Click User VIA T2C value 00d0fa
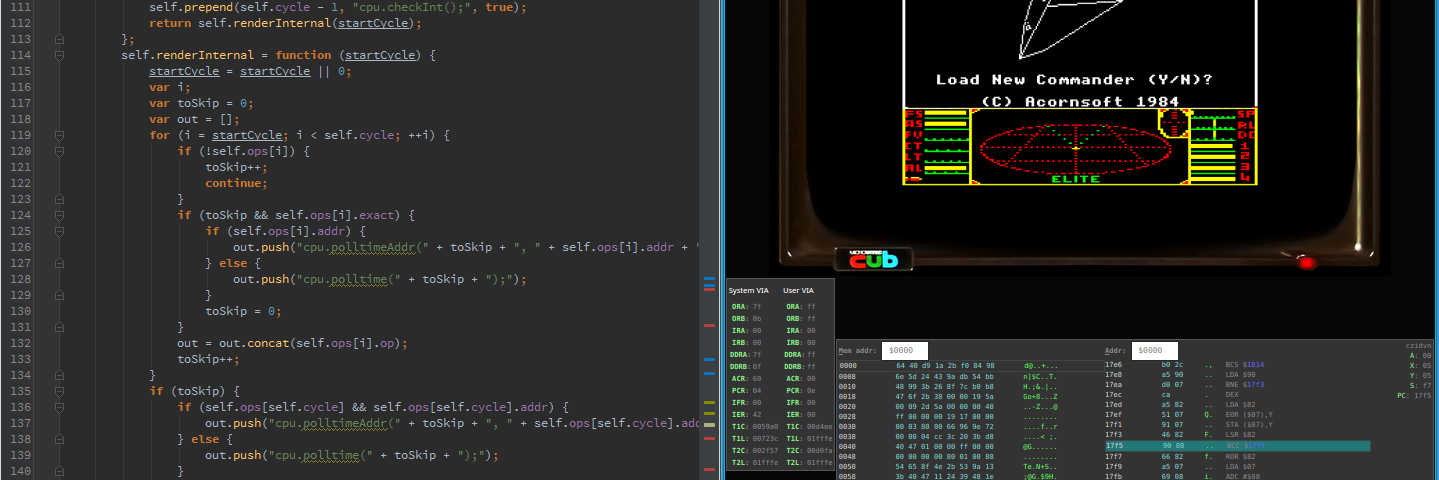Screen dimensions: 1439x480 819,451
